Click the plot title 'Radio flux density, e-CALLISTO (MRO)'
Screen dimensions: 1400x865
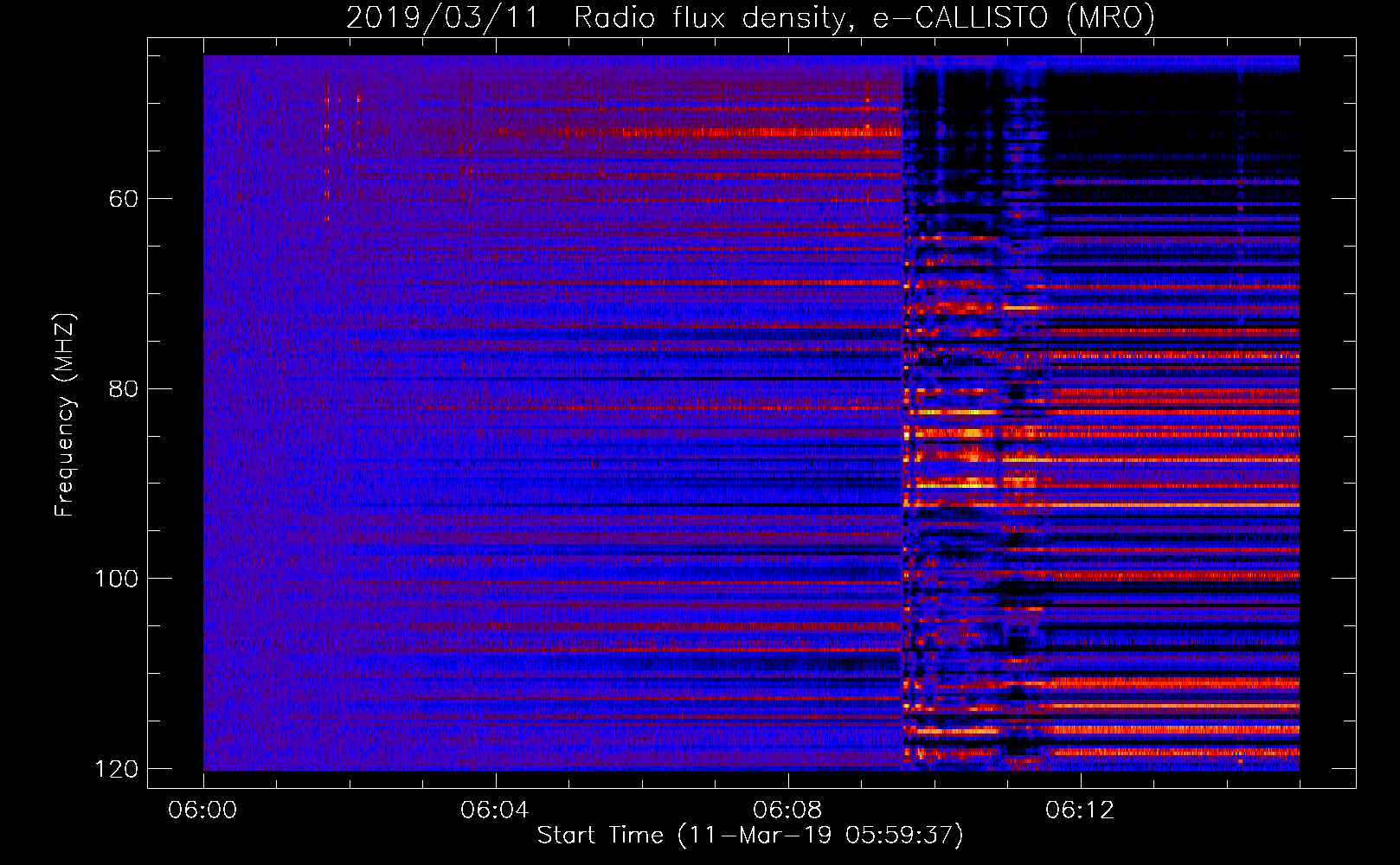(x=864, y=18)
